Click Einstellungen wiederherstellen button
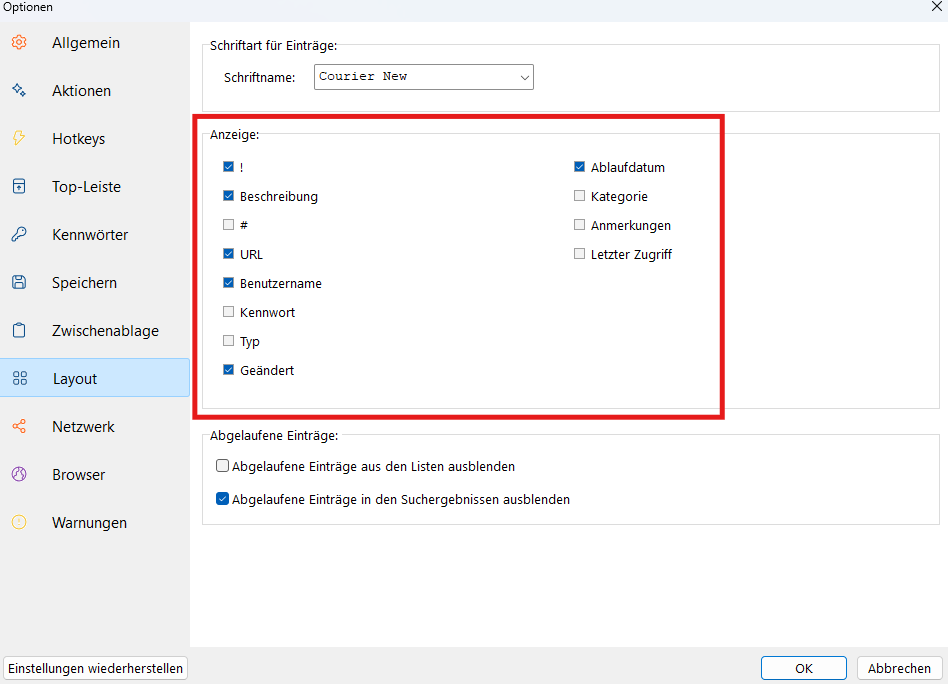This screenshot has width=948, height=684. [96, 668]
